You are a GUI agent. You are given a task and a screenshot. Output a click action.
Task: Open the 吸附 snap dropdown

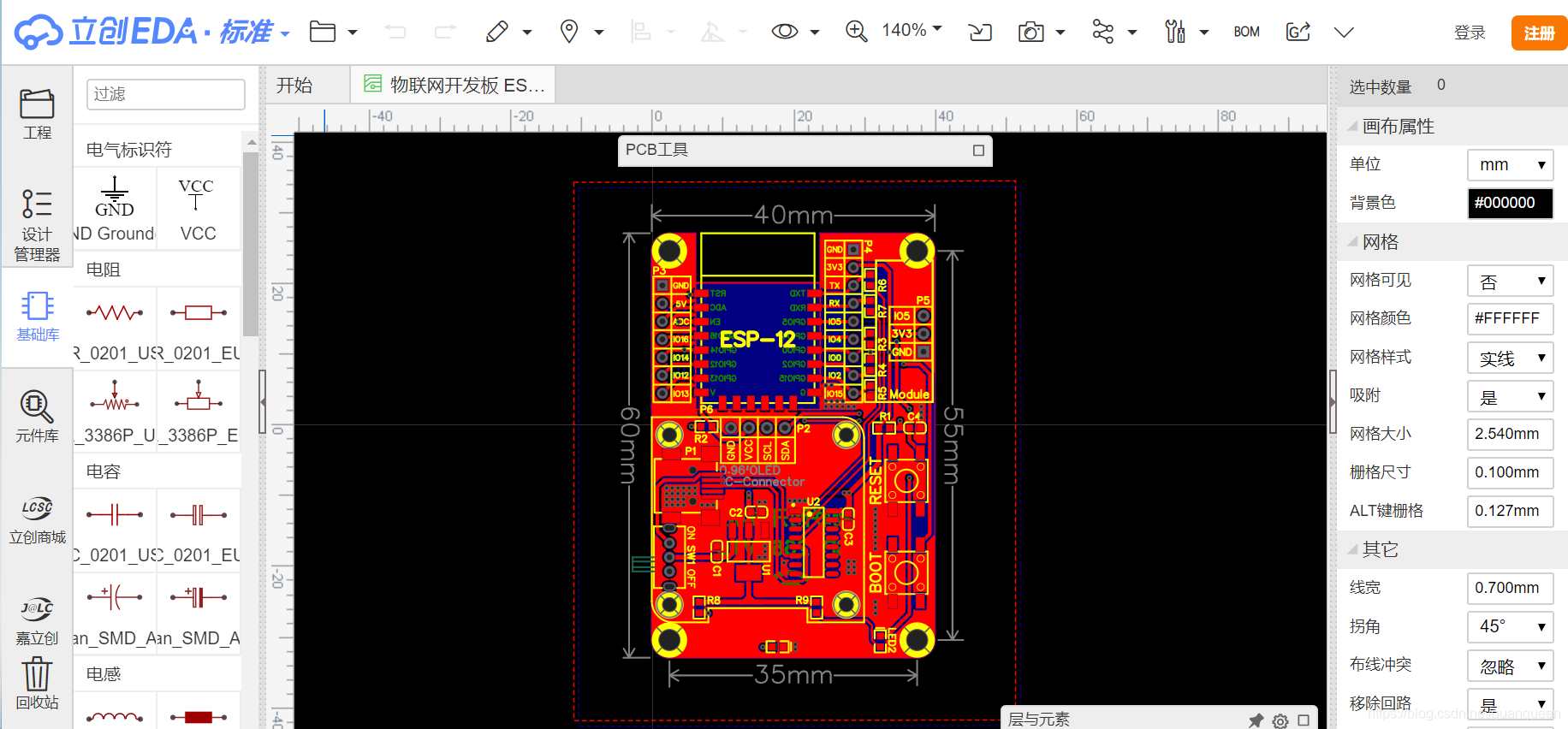point(1510,396)
